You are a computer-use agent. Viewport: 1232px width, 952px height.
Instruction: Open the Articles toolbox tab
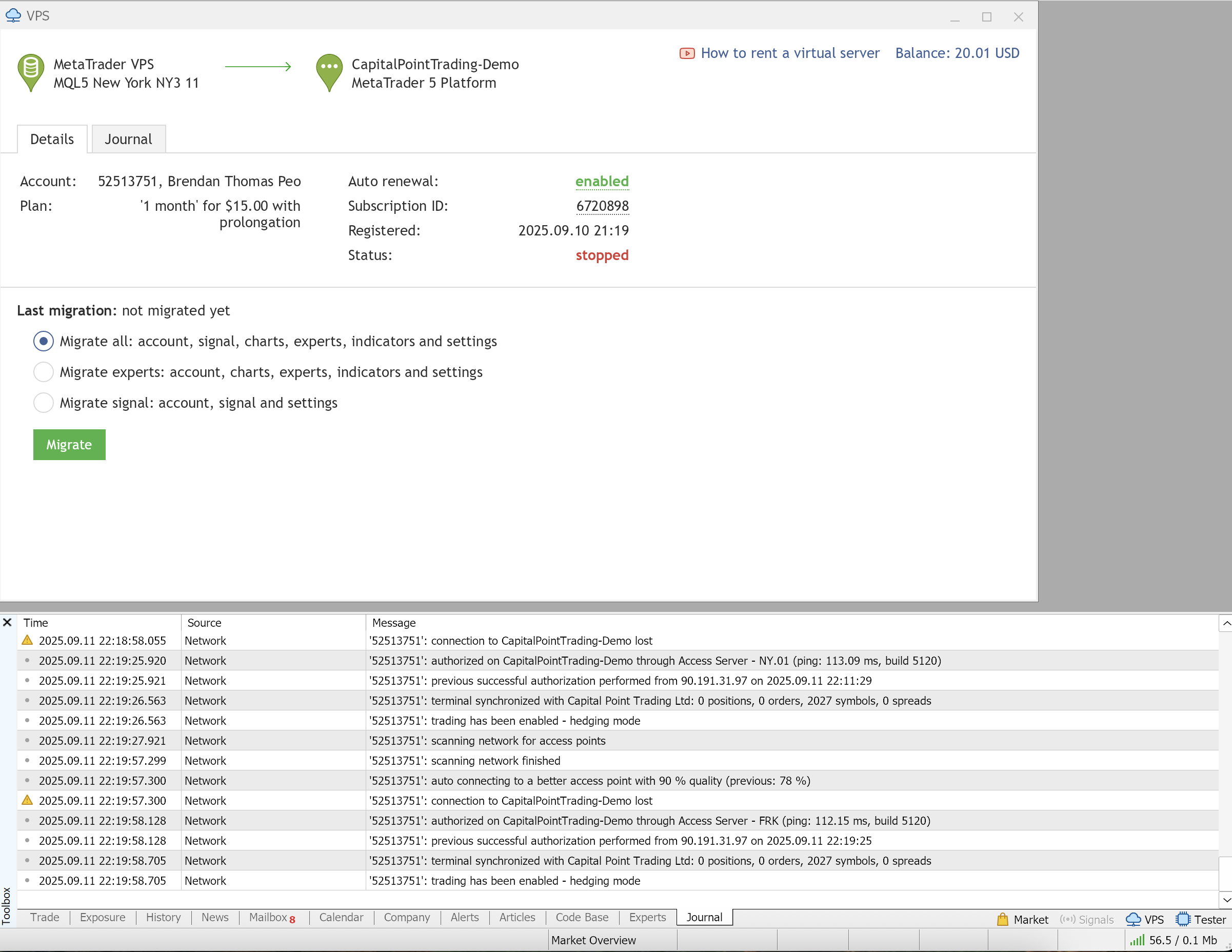(x=518, y=918)
